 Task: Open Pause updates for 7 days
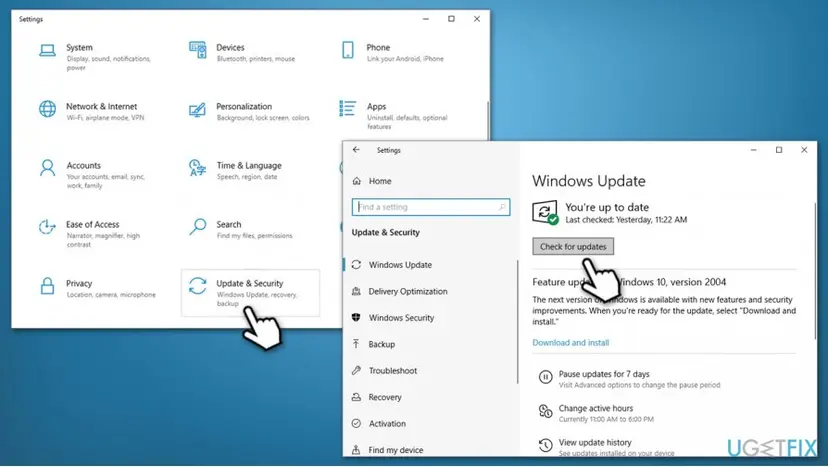click(x=604, y=373)
